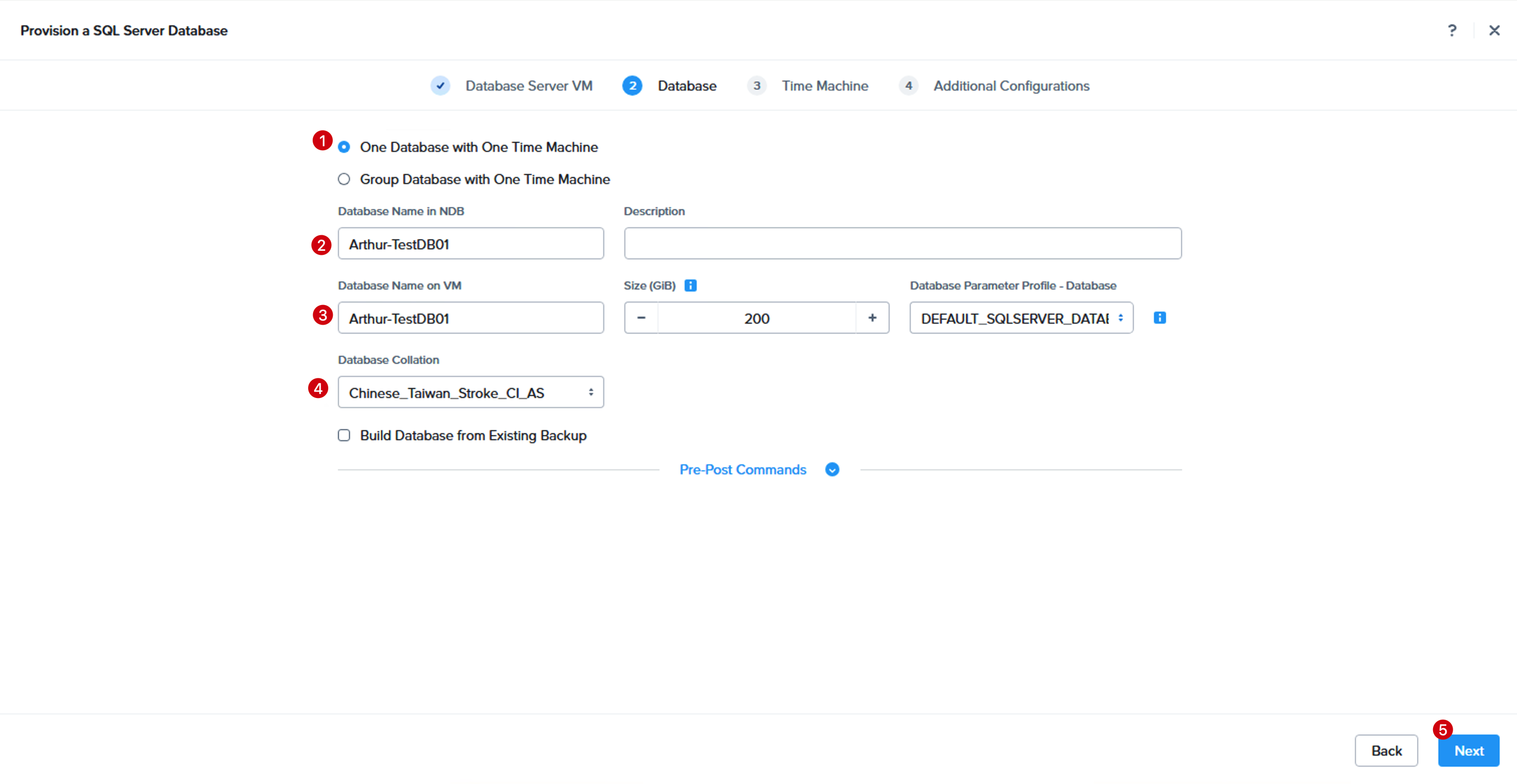
Task: Increase size with the plus button
Action: (872, 318)
